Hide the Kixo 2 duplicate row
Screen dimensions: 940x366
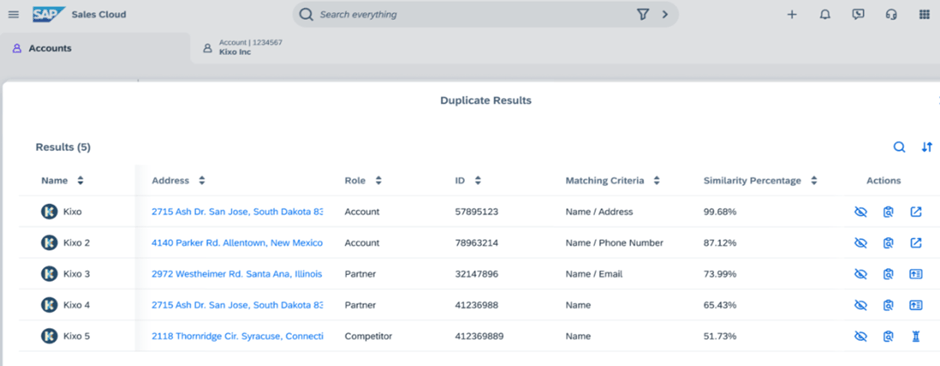pos(861,243)
